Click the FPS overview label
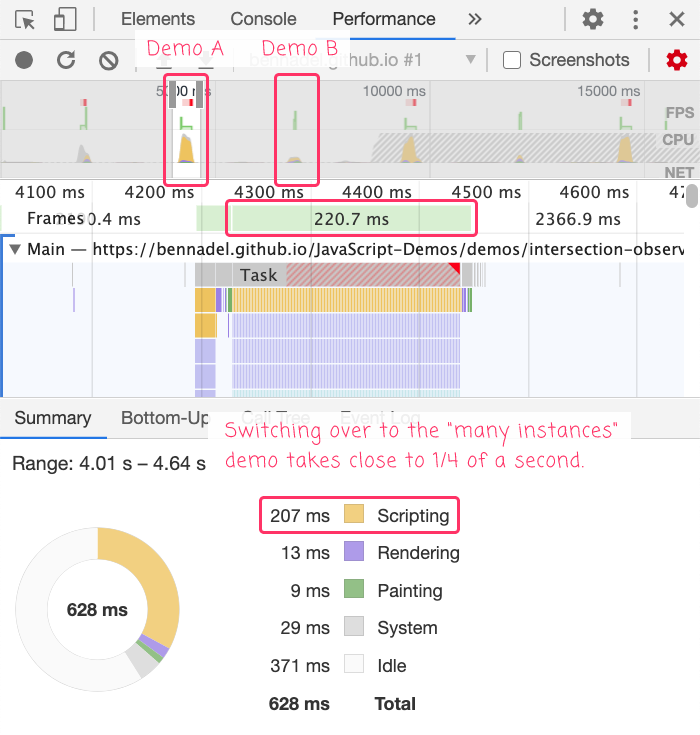 pyautogui.click(x=679, y=113)
